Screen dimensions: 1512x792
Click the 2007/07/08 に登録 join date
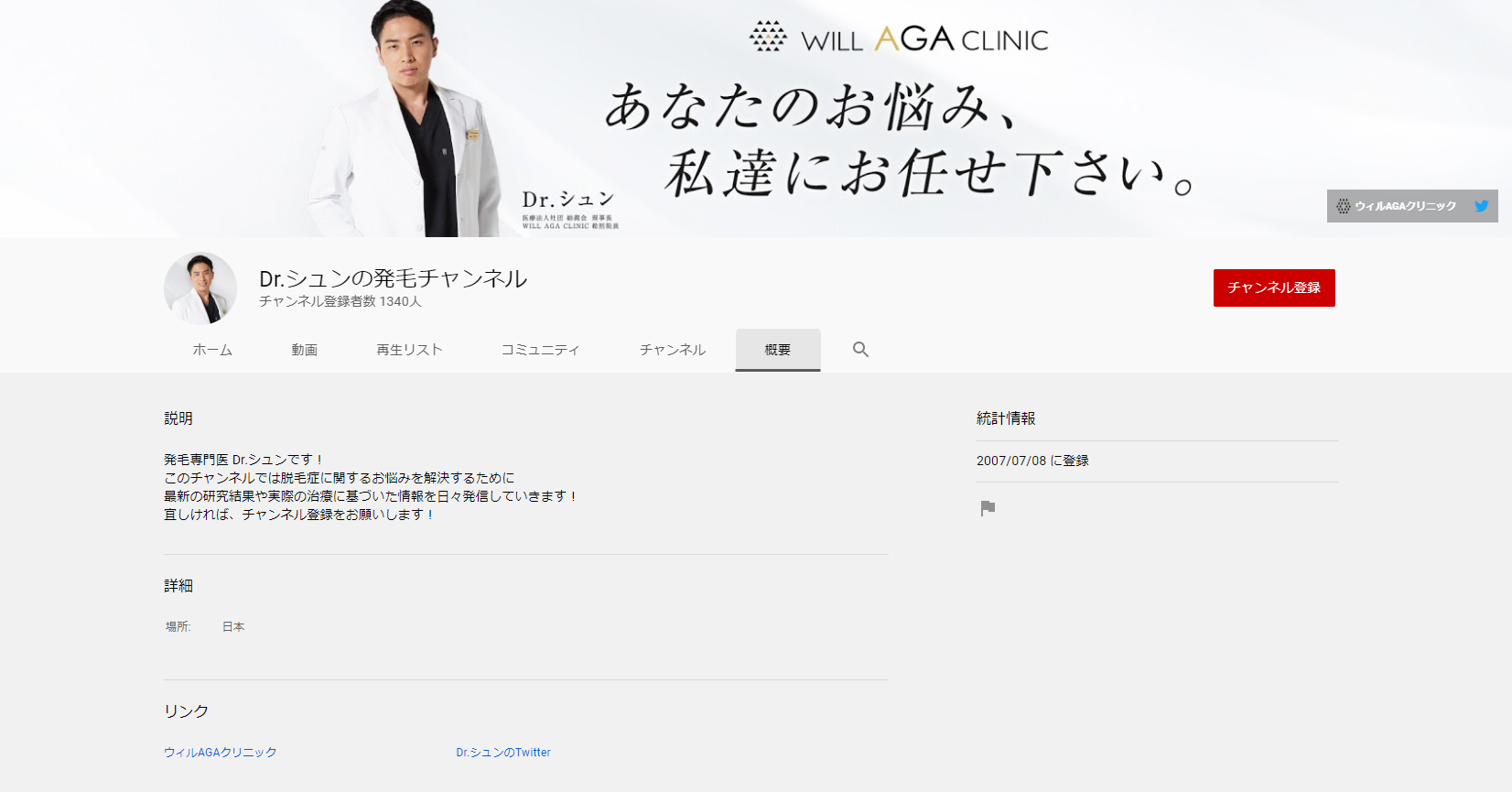click(1032, 461)
